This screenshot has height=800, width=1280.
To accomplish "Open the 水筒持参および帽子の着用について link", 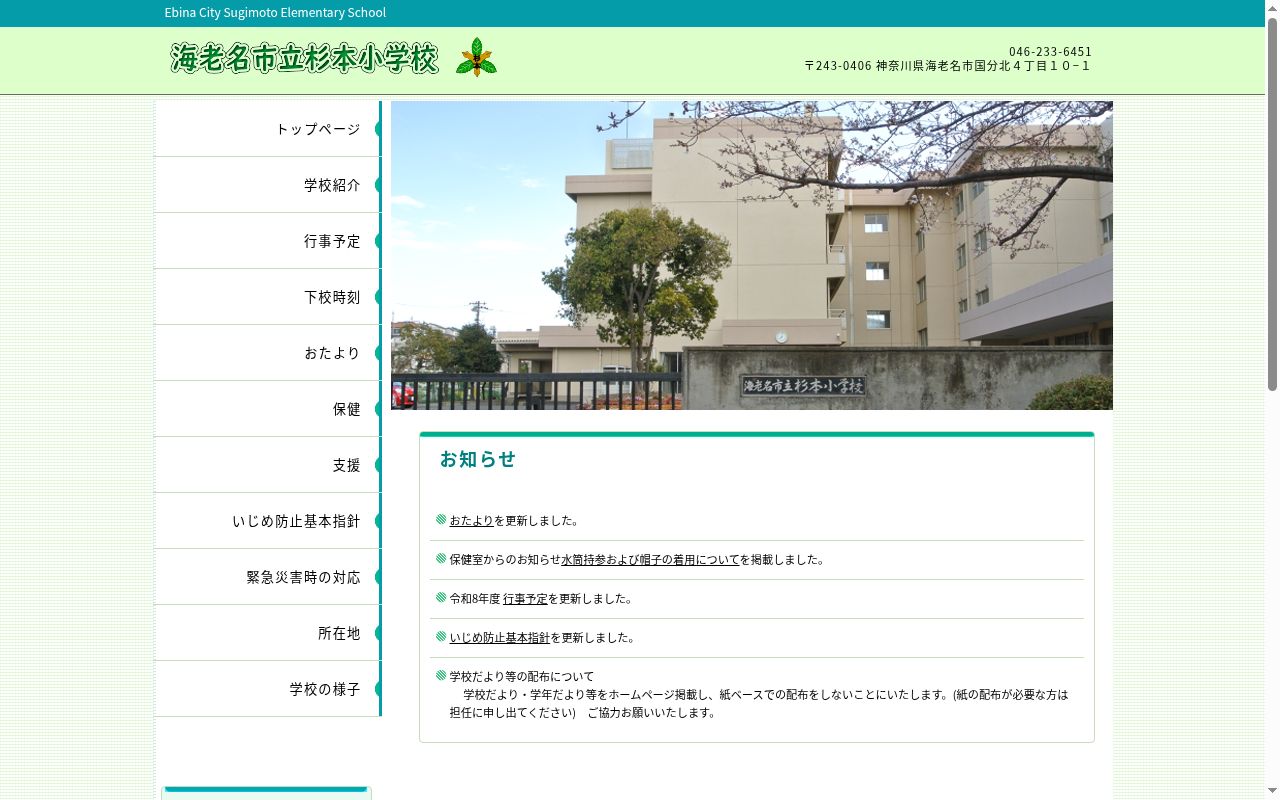I will click(x=650, y=560).
